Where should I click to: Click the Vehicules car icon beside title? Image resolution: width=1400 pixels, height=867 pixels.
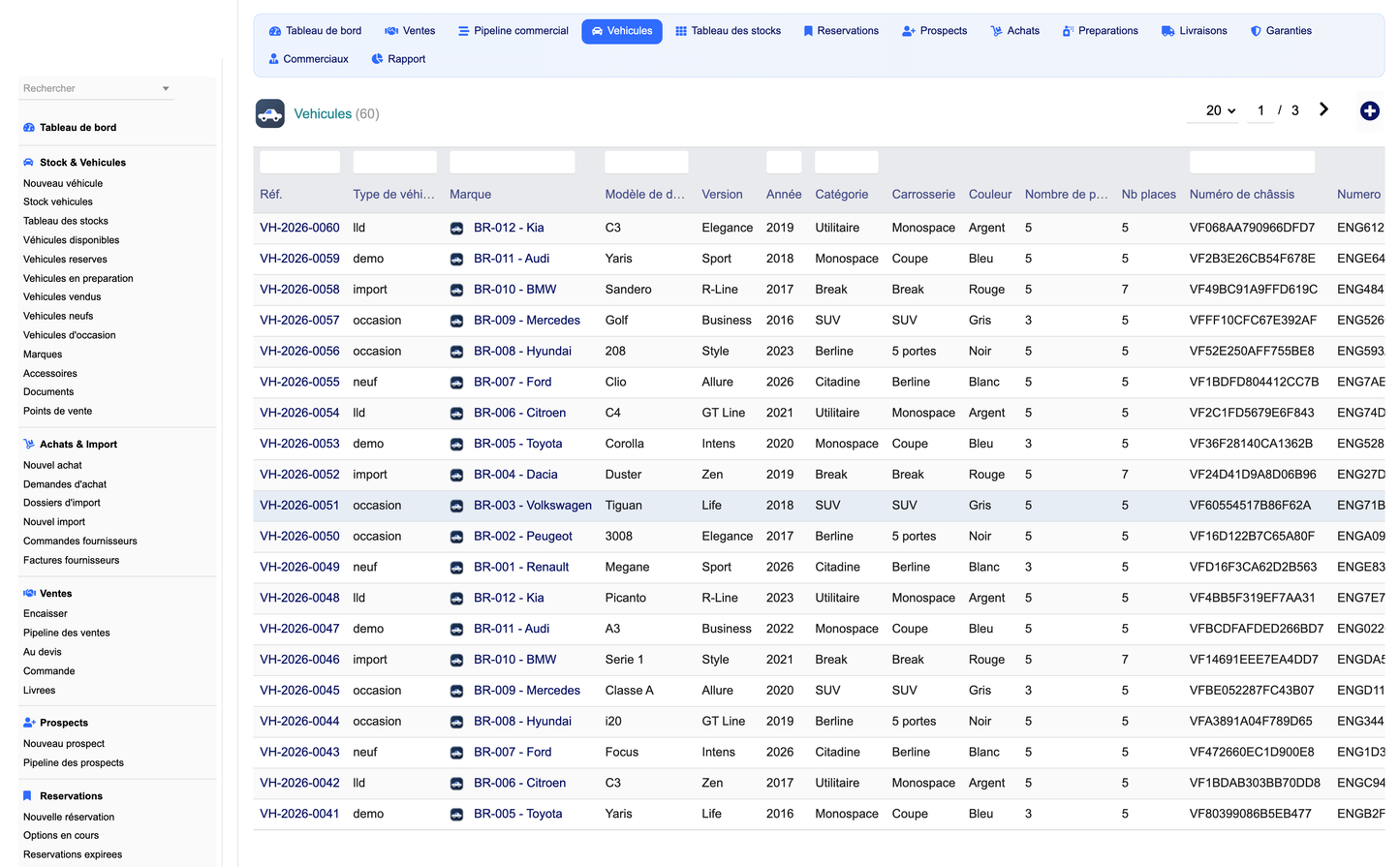click(x=269, y=113)
